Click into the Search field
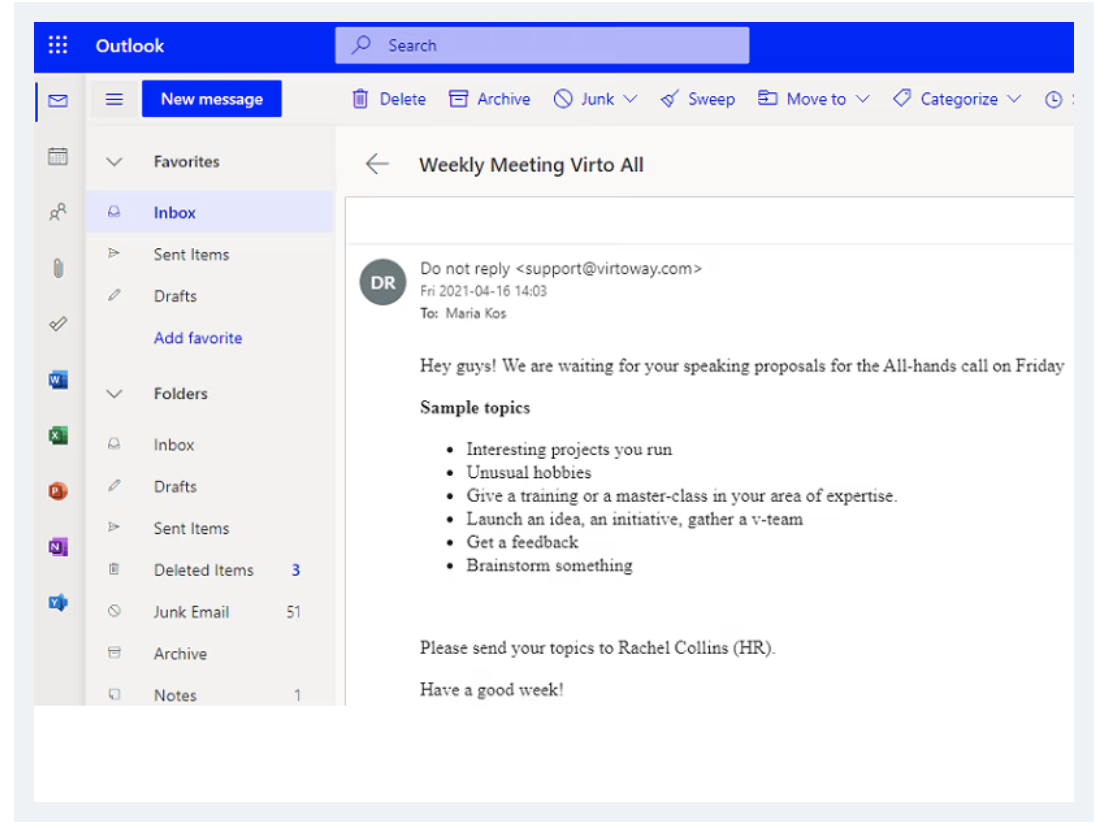This screenshot has height=824, width=1106. 542,45
